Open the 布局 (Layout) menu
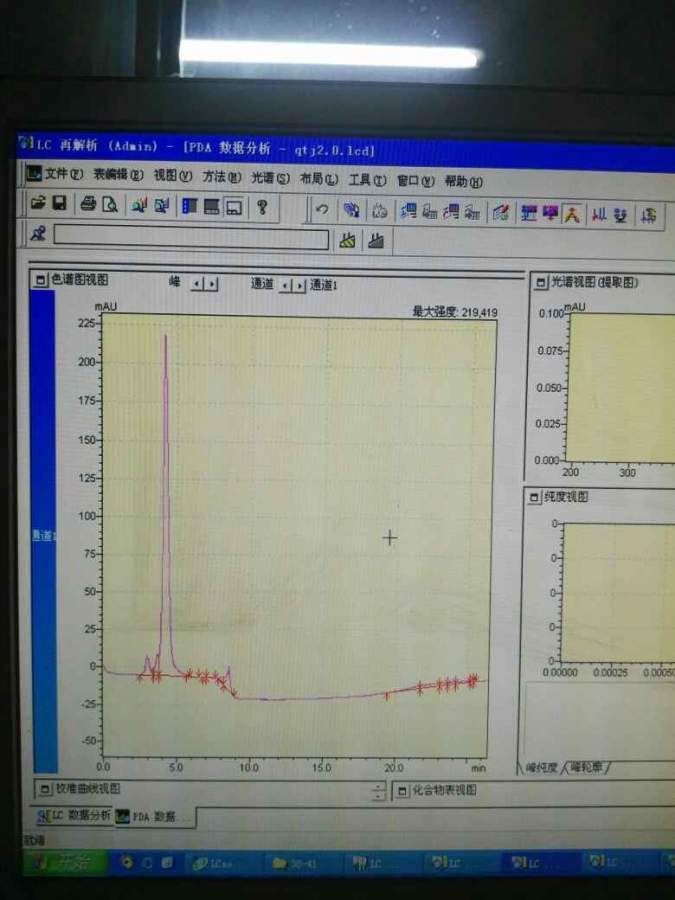The width and height of the screenshot is (675, 900). point(319,179)
